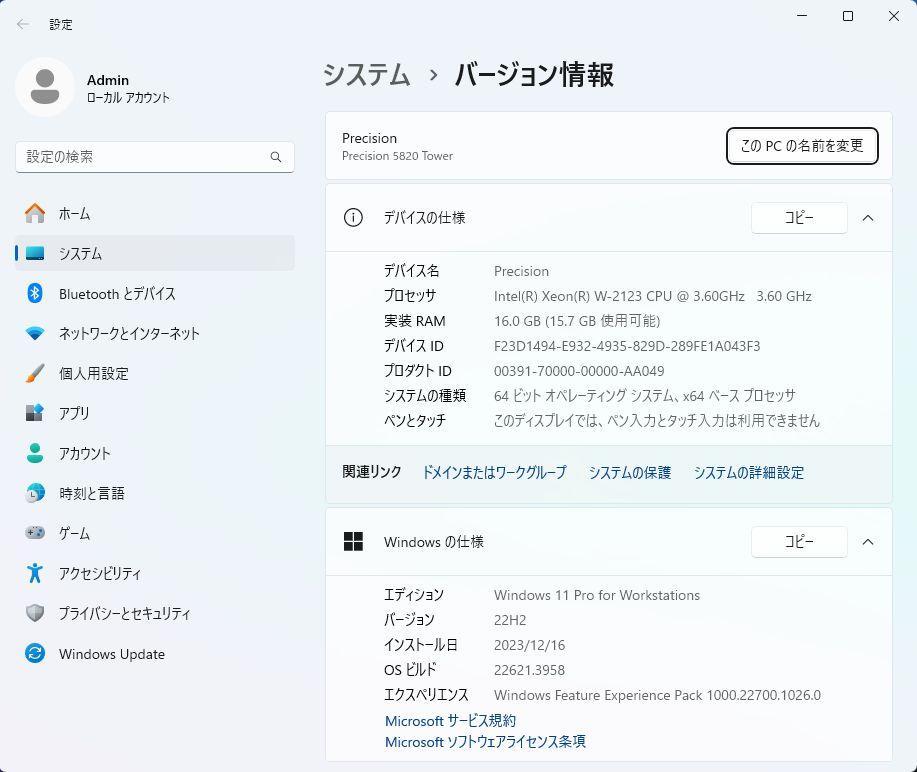Viewport: 917px width, 772px height.
Task: Click the install date 2023/12/16
Action: click(x=529, y=645)
